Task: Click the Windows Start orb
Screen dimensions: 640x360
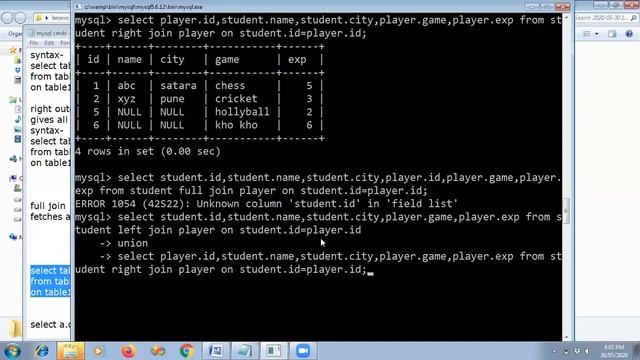Action: point(12,351)
